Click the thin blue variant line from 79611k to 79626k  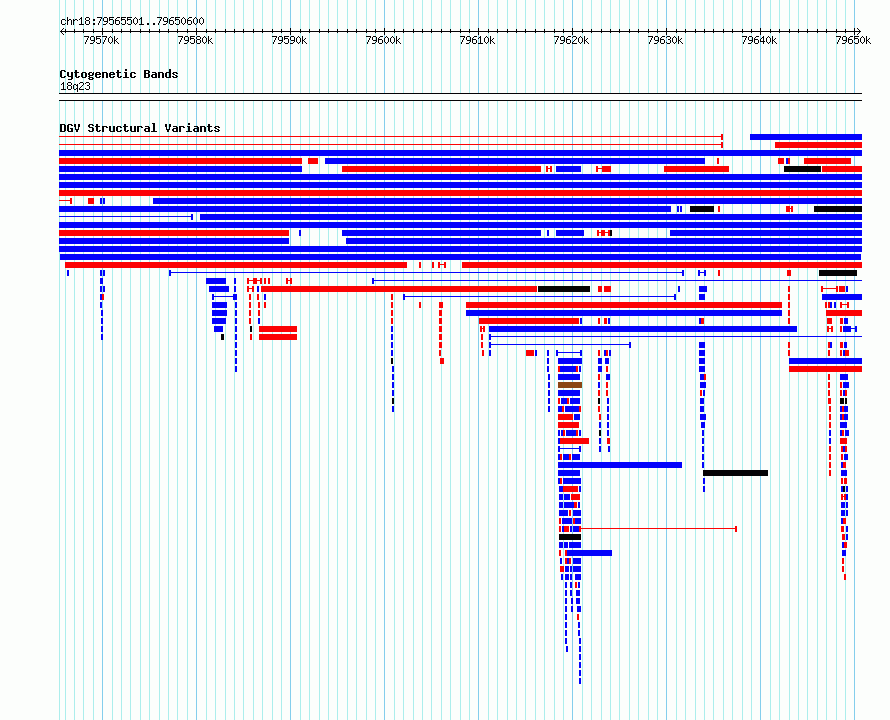pos(560,345)
